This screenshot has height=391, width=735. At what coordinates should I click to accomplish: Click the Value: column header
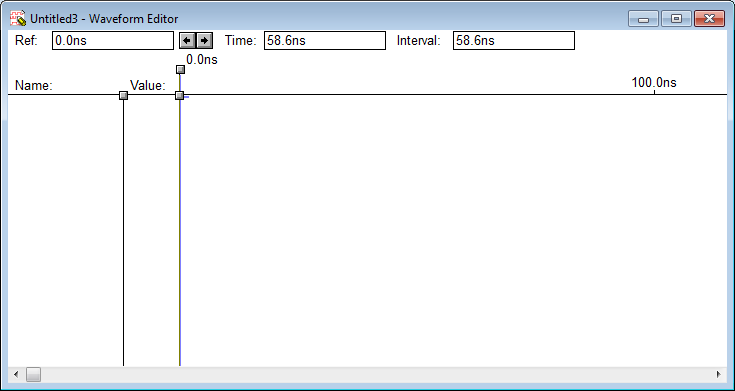[x=148, y=85]
